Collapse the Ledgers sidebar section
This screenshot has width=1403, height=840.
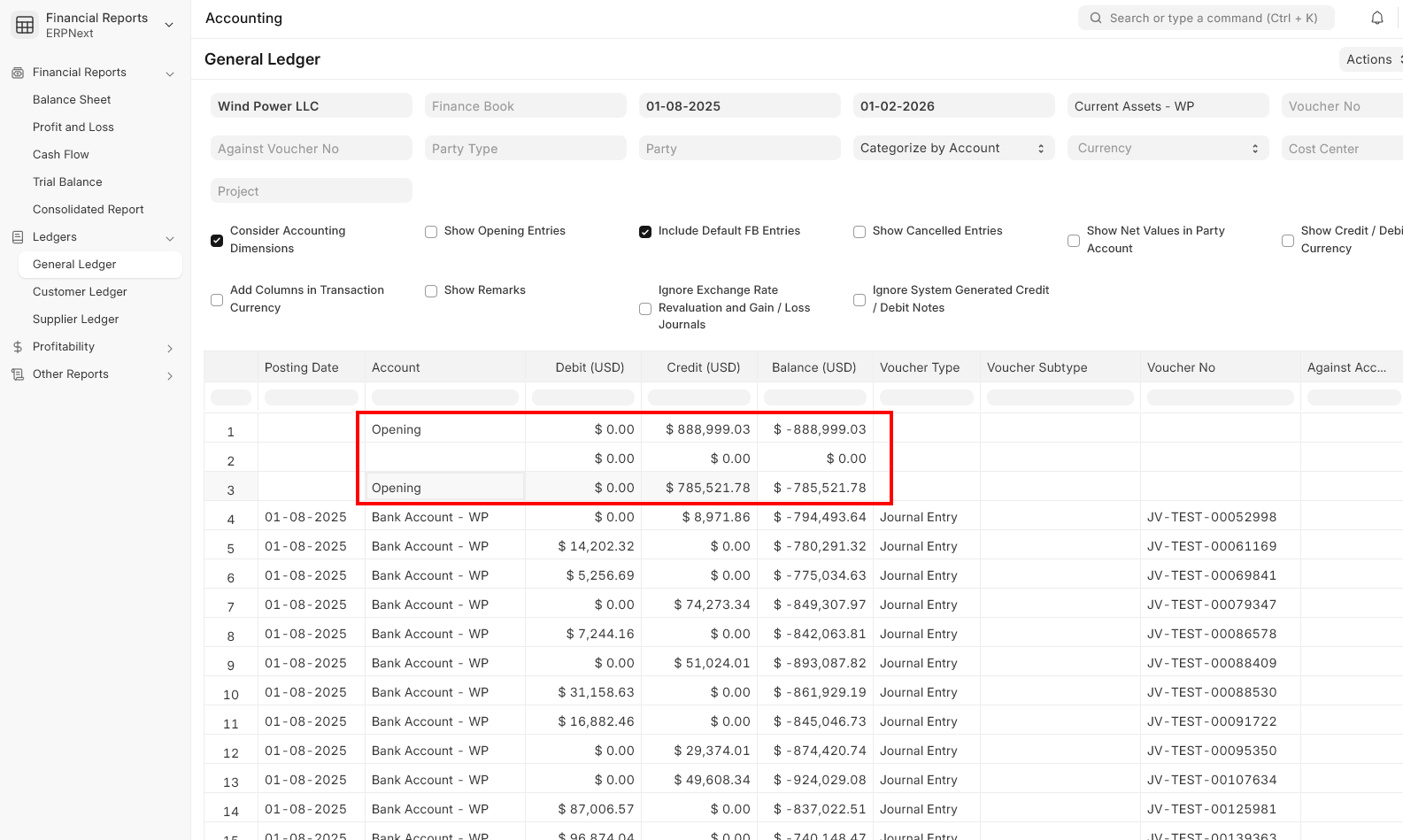(170, 238)
